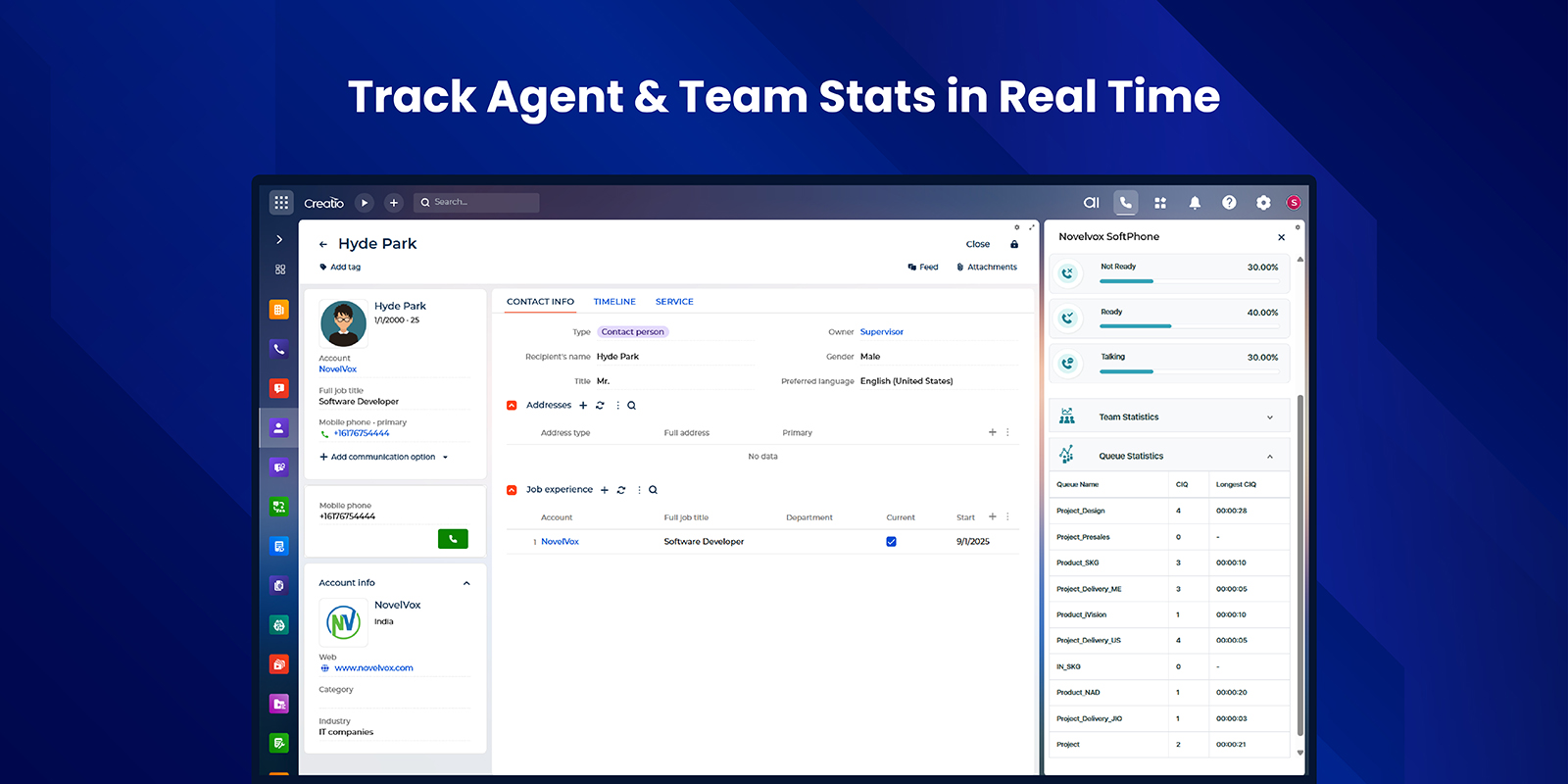Open system settings gear icon
1568x784 pixels.
1263,202
